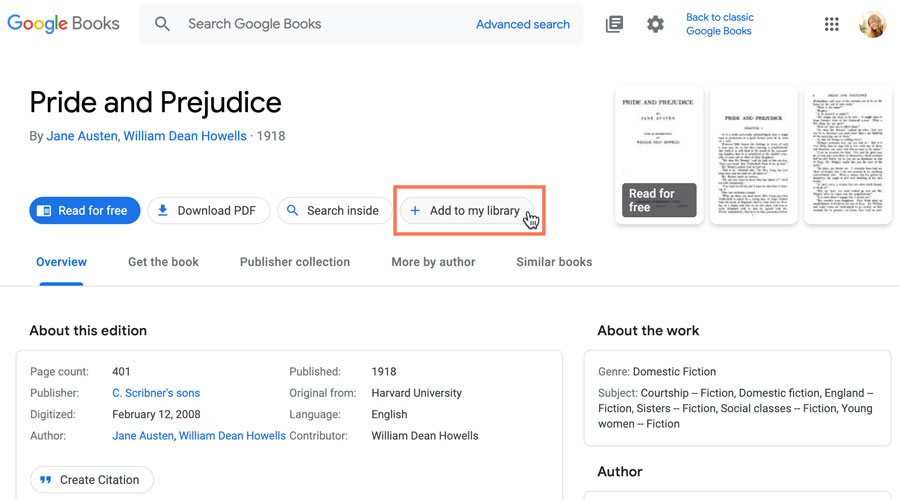Click the Author heading on the right
Image resolution: width=900 pixels, height=500 pixels.
[x=620, y=472]
